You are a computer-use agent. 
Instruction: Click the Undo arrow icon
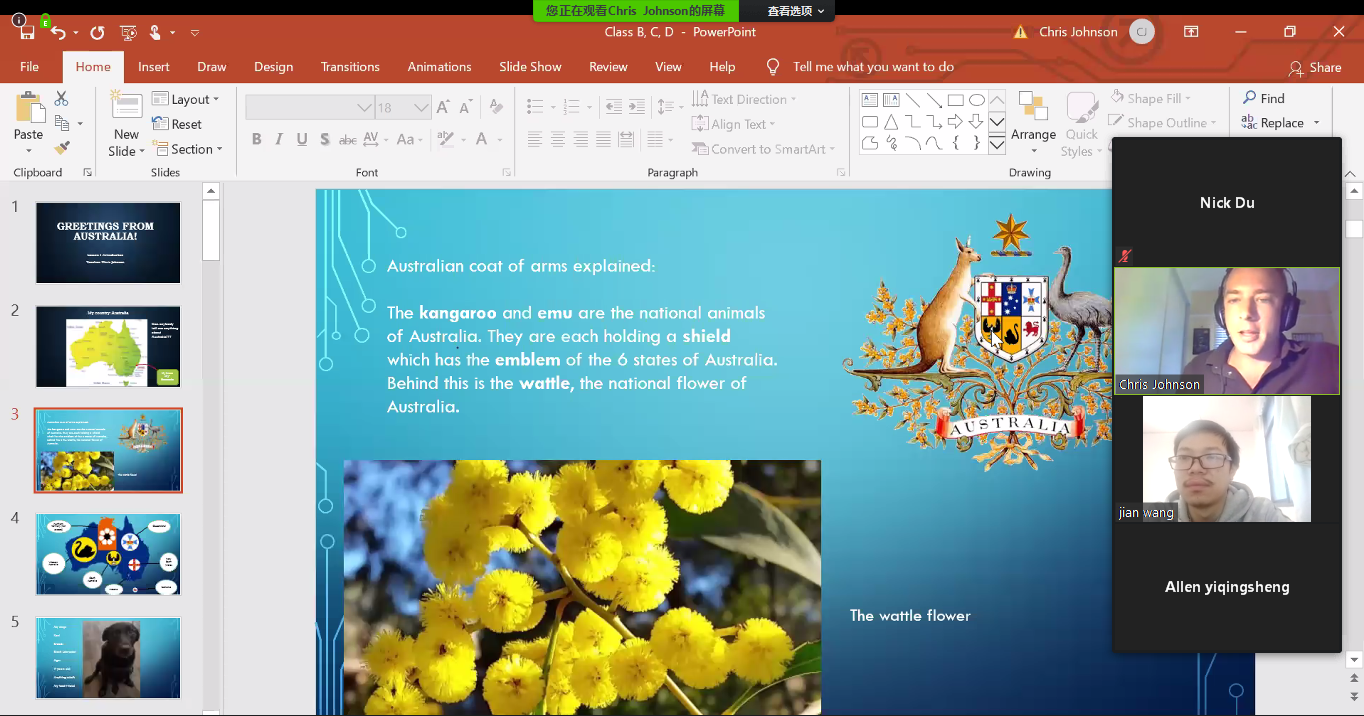click(x=58, y=33)
